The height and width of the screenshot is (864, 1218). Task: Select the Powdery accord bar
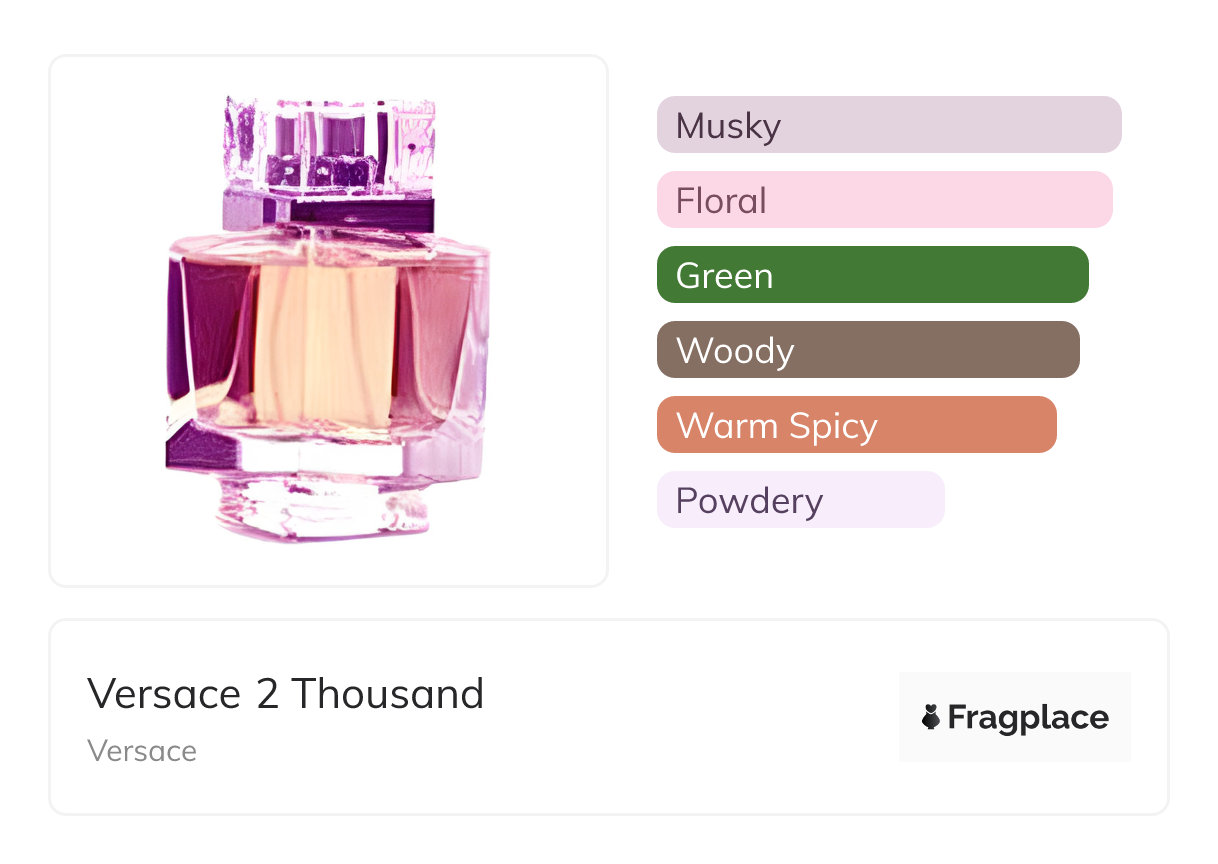tap(801, 500)
